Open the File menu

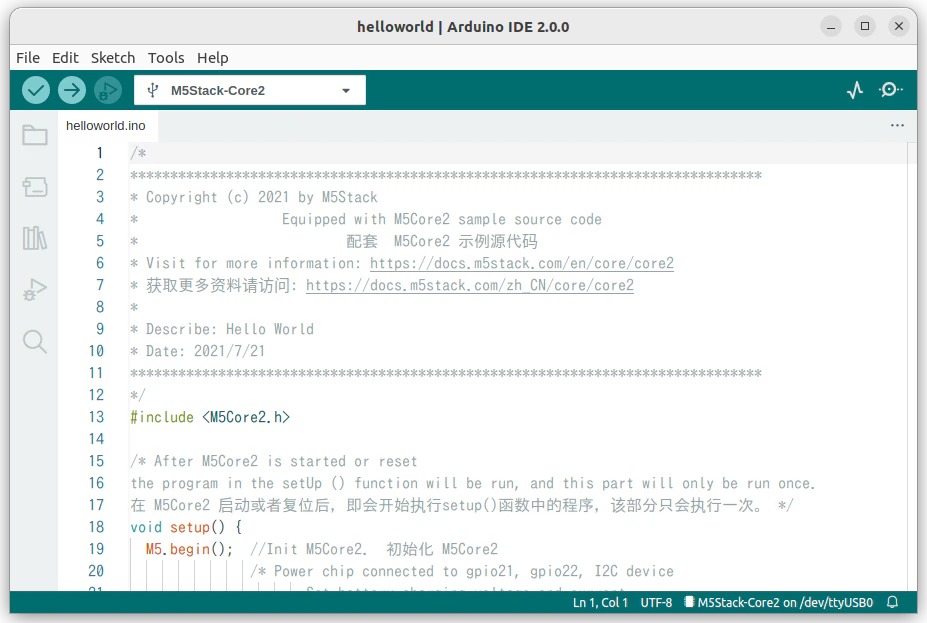[x=28, y=58]
